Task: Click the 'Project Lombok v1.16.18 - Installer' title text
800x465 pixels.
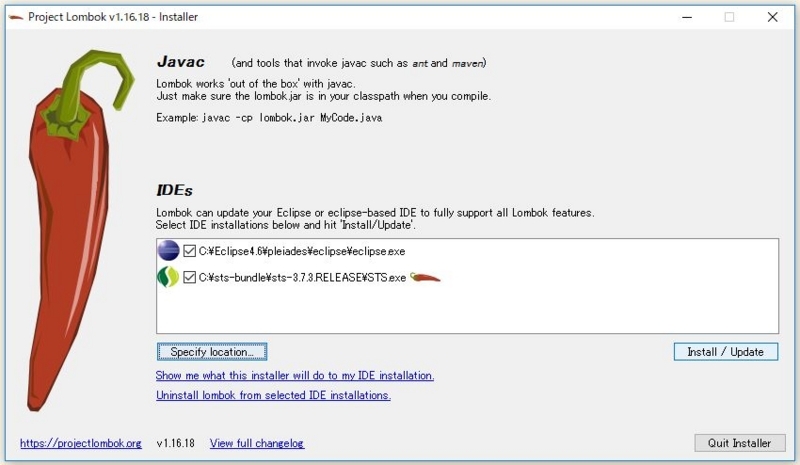Action: coord(113,17)
